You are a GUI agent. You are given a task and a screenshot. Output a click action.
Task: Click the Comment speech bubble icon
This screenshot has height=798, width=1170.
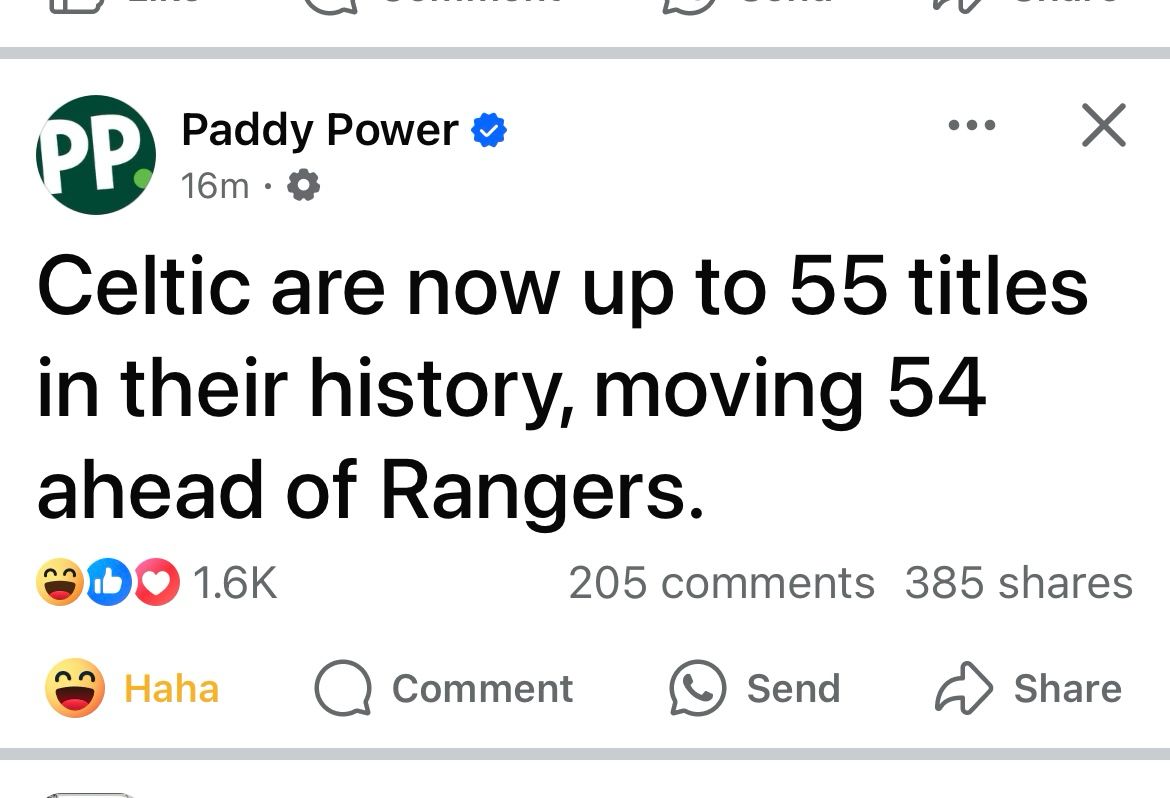click(x=343, y=688)
